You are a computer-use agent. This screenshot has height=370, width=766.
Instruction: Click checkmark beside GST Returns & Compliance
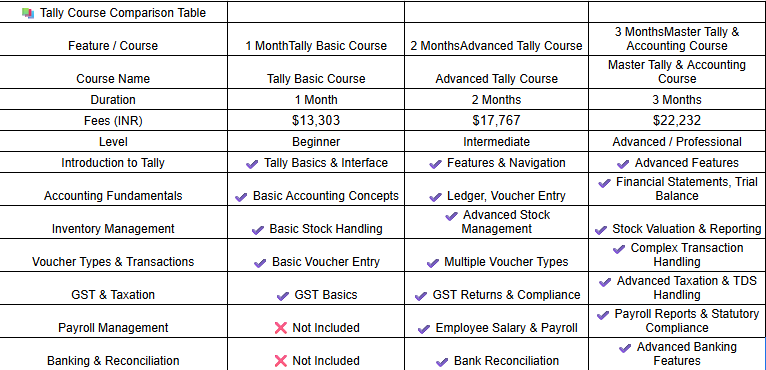coord(421,296)
